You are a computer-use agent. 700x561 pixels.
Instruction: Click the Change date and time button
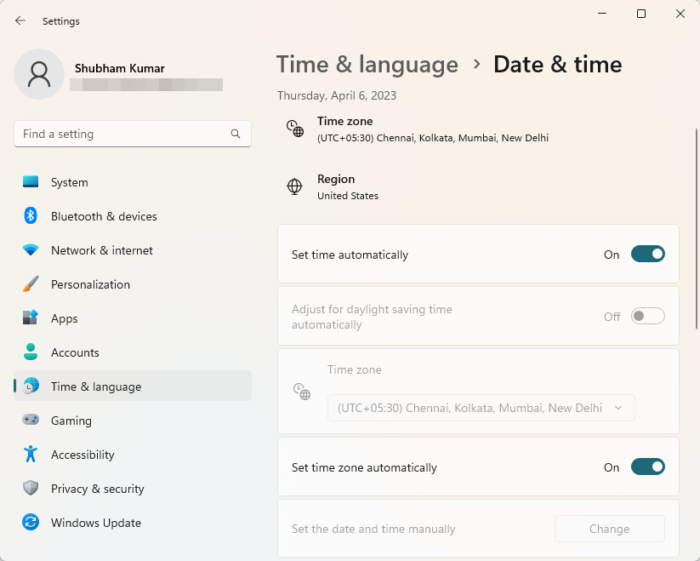click(609, 529)
